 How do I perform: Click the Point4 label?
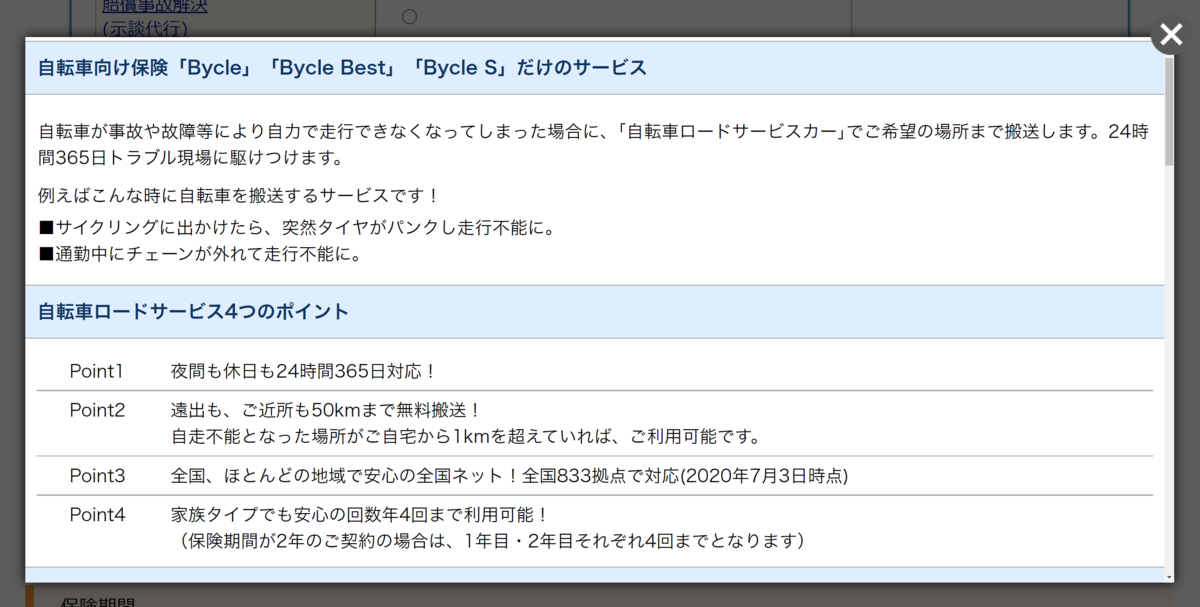click(97, 515)
